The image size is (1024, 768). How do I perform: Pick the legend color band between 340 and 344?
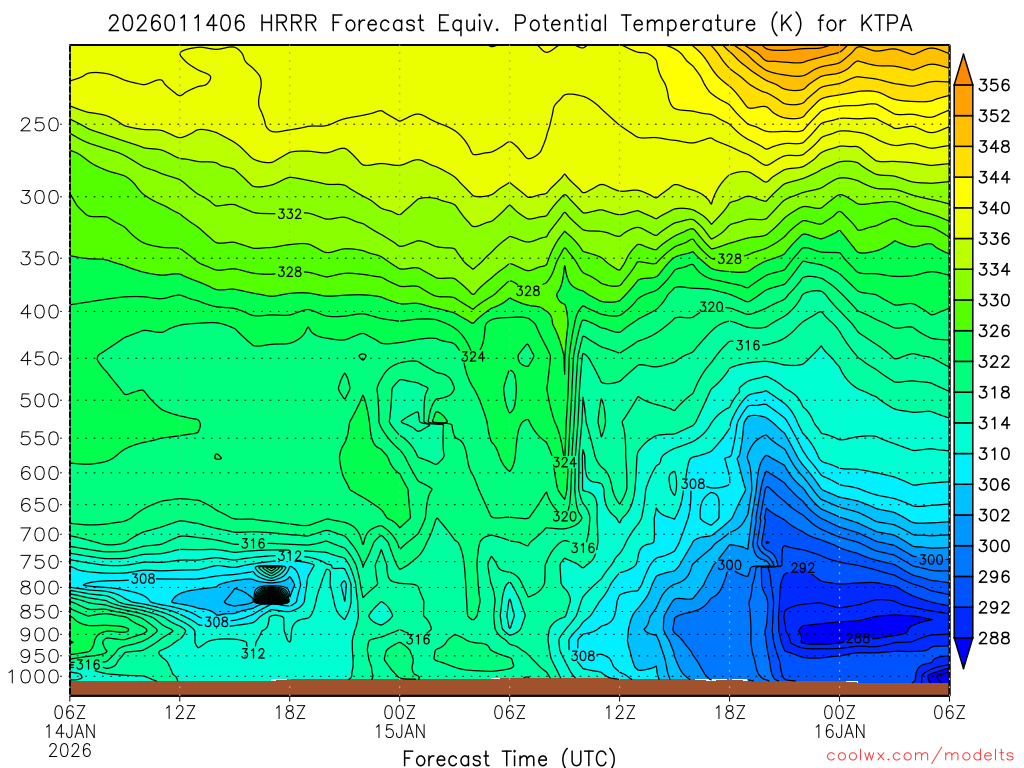[x=963, y=193]
